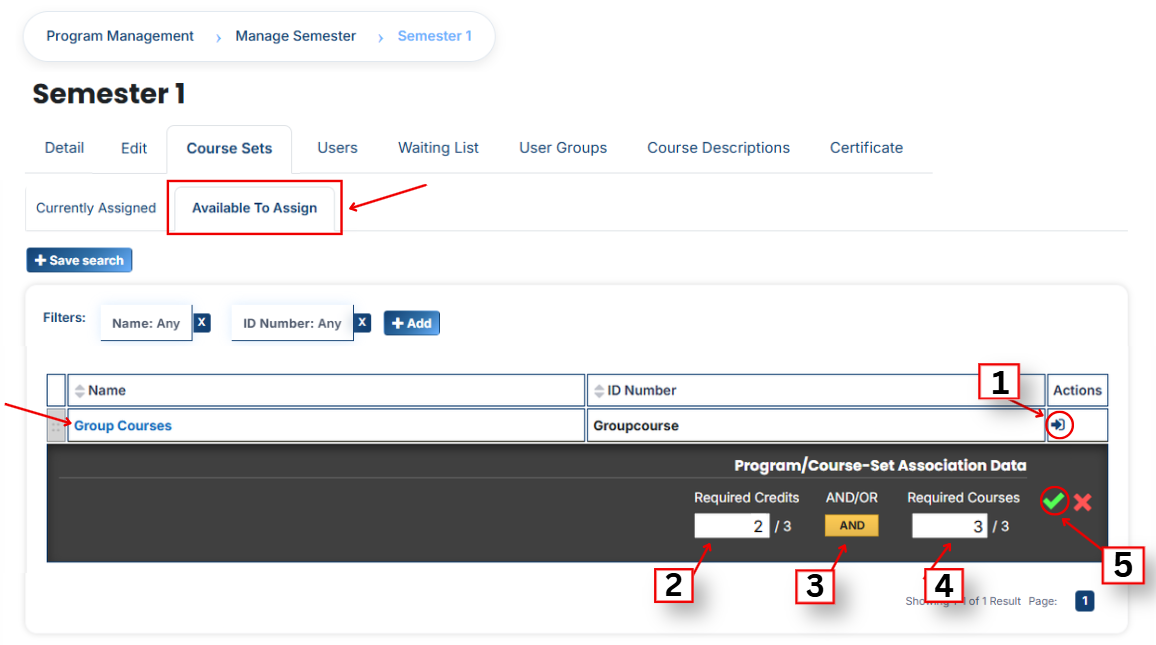Show Currently Assigned course sets
This screenshot has width=1156, height=645.
(x=96, y=208)
